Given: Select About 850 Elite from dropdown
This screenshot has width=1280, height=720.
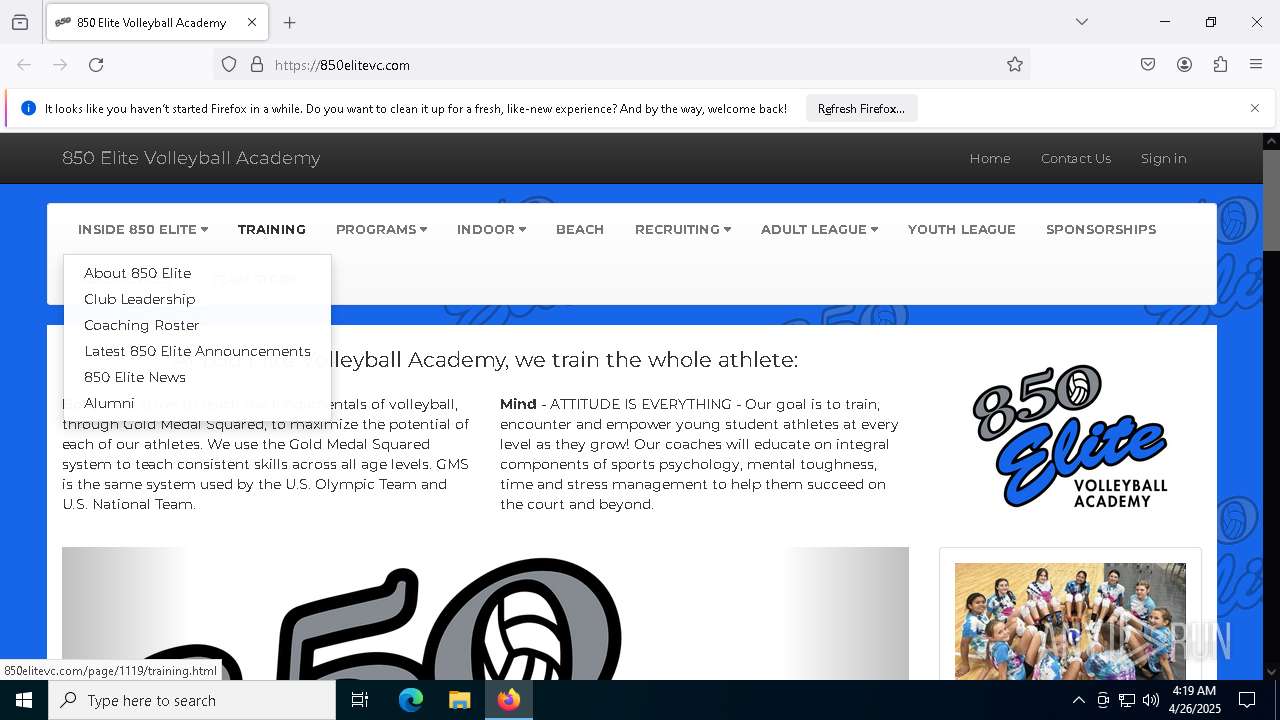Looking at the screenshot, I should [x=138, y=273].
